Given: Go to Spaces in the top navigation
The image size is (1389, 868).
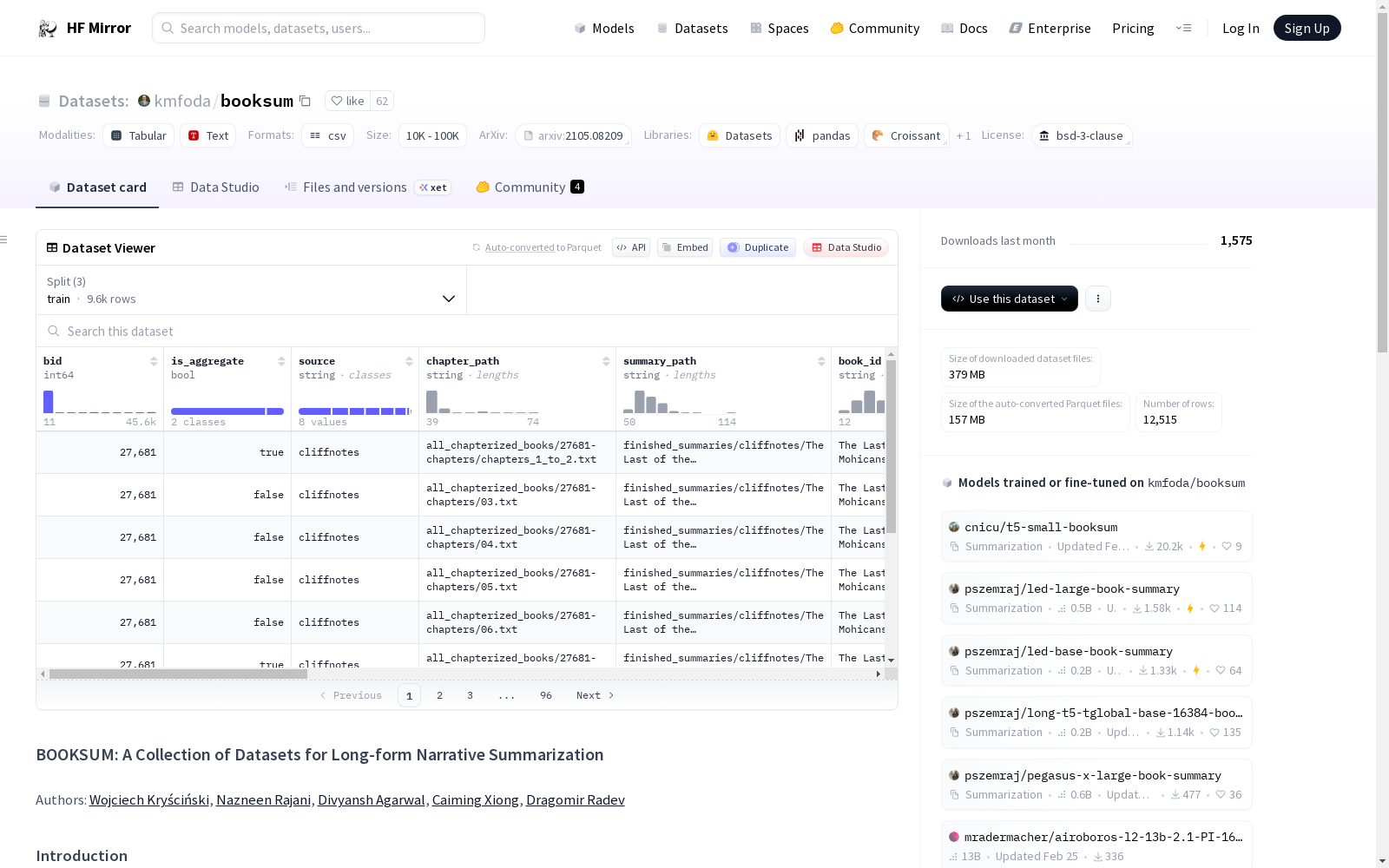Looking at the screenshot, I should [779, 28].
